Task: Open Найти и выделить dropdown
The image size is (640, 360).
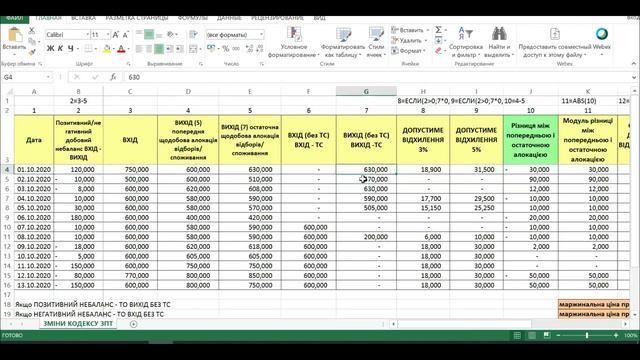Action: click(499, 42)
